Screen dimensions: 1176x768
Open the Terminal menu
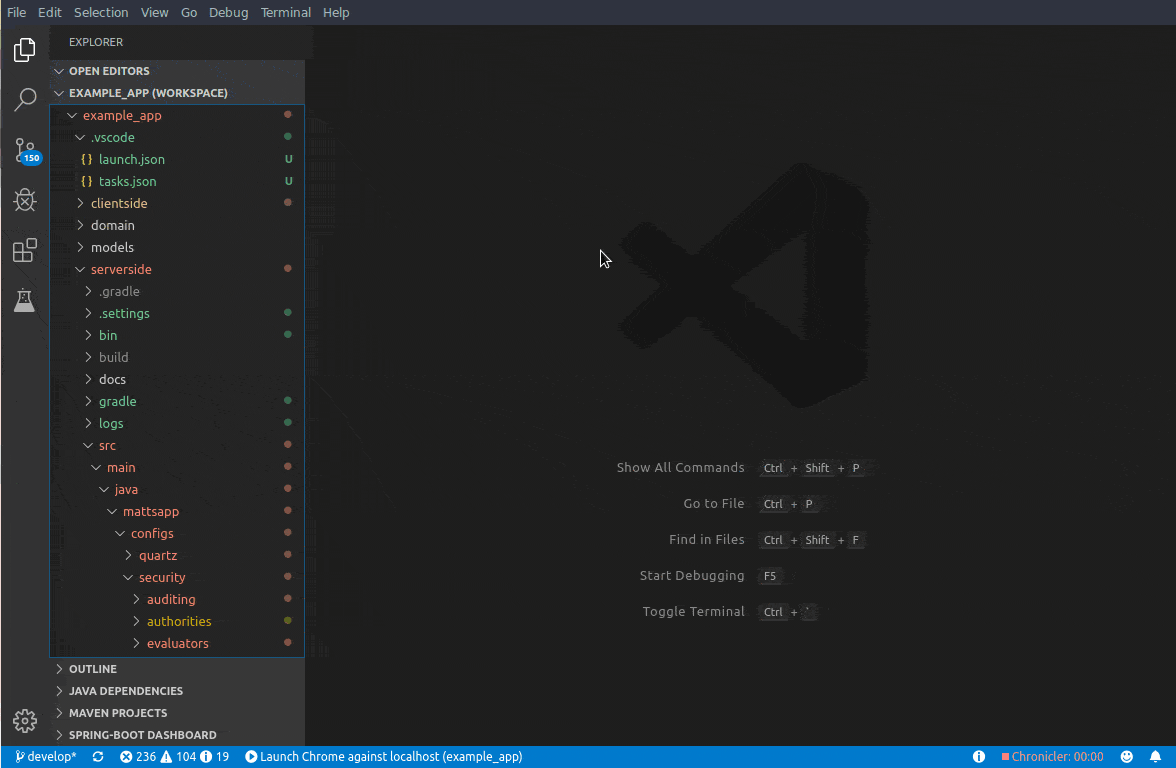click(x=286, y=12)
